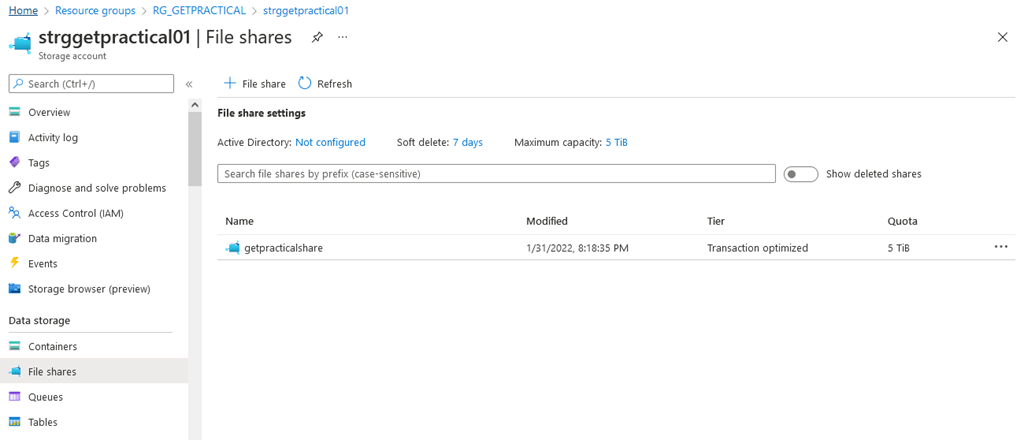Open the Tags menu item label
The image size is (1024, 440).
point(39,163)
